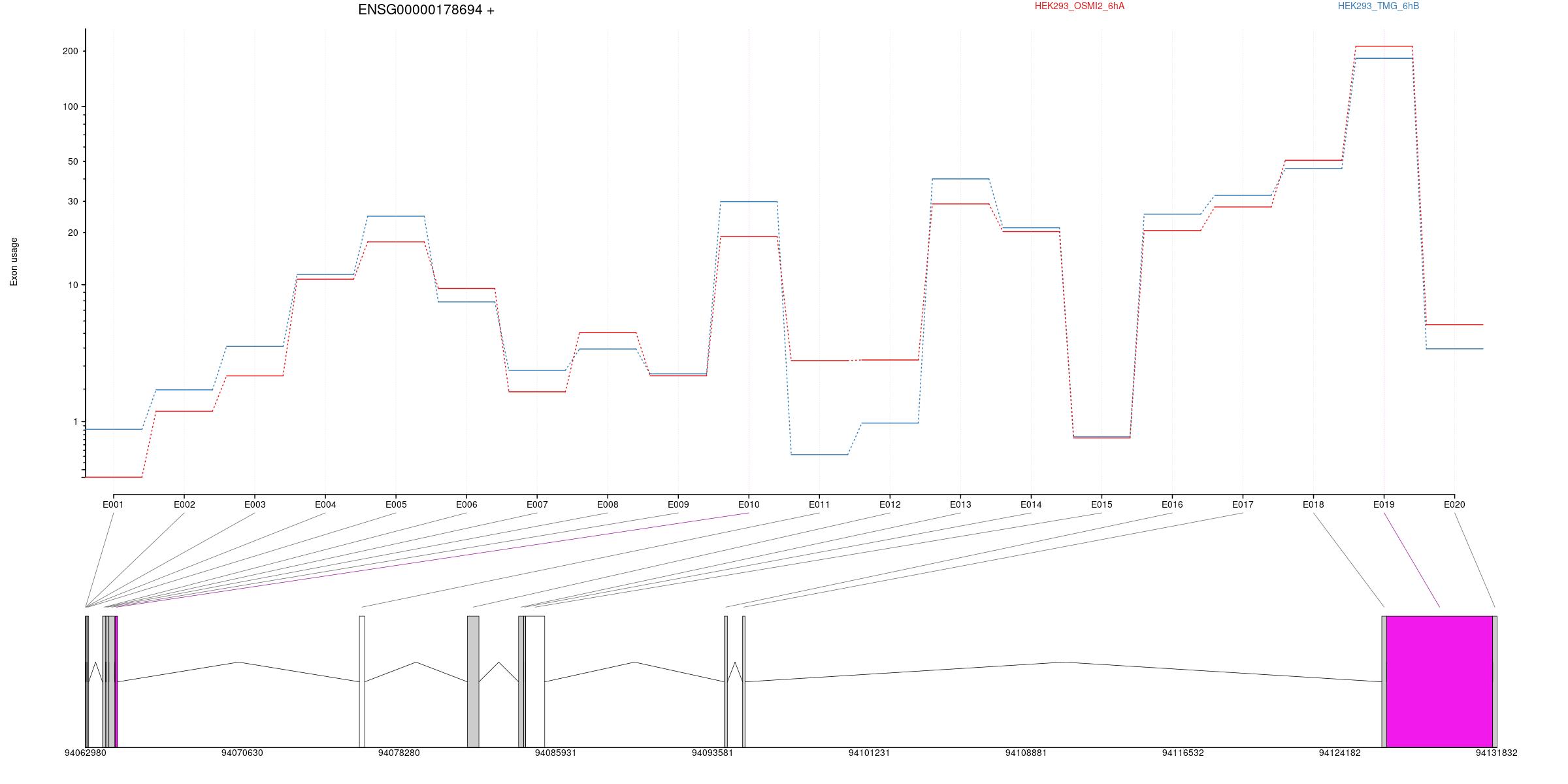Click the E009 exon label
1568x784 pixels.
pos(678,504)
